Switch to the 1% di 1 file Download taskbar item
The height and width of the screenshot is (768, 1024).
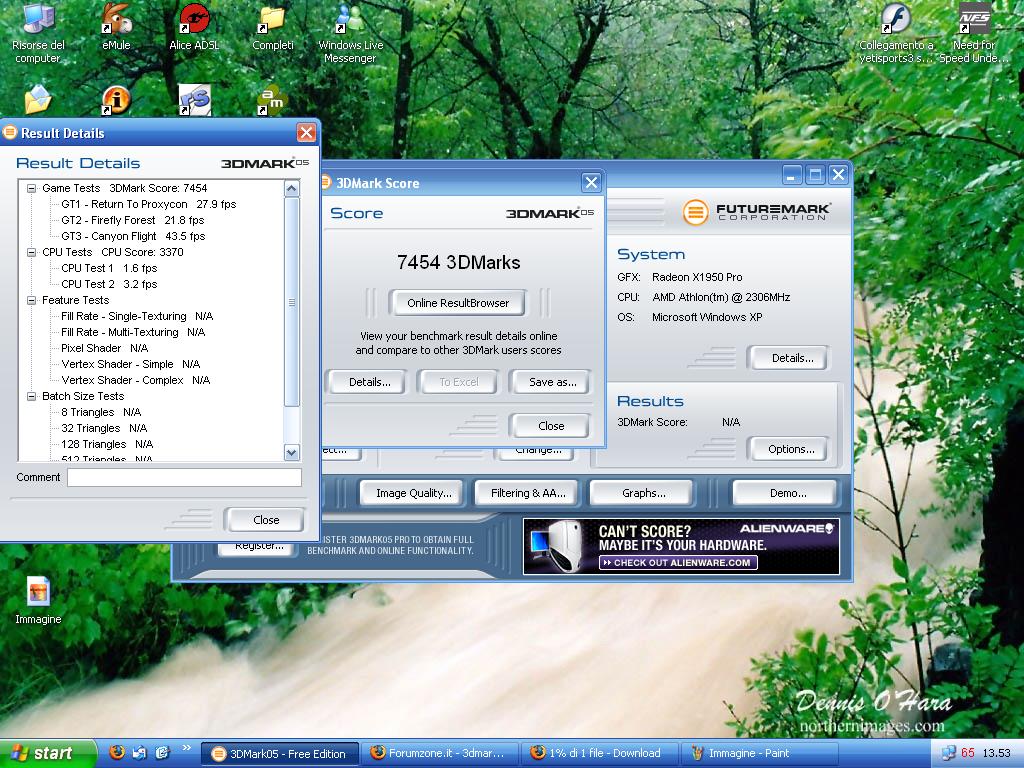point(600,754)
